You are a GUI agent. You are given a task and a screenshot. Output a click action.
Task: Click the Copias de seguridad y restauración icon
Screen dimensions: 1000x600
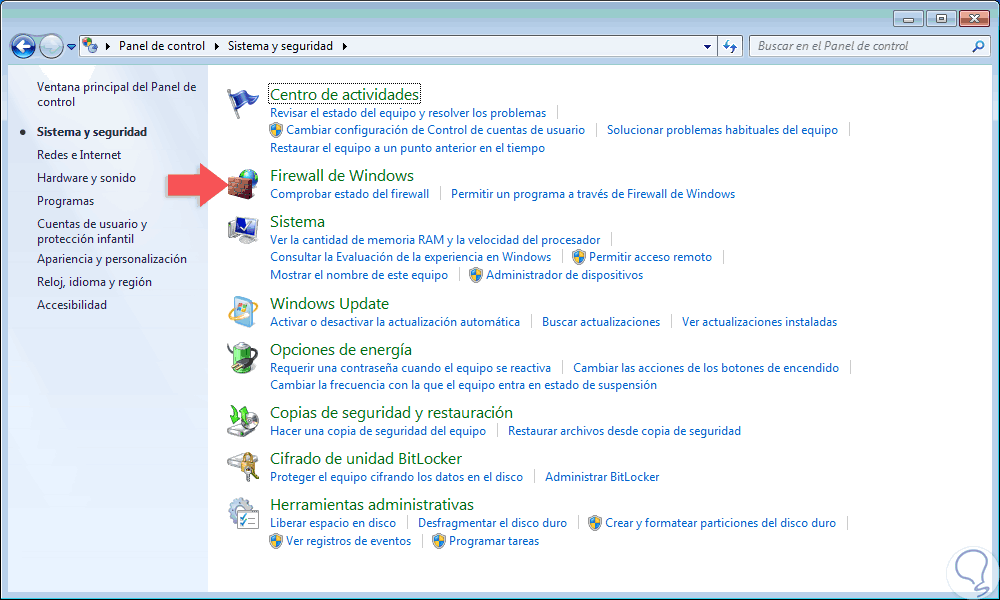point(242,421)
